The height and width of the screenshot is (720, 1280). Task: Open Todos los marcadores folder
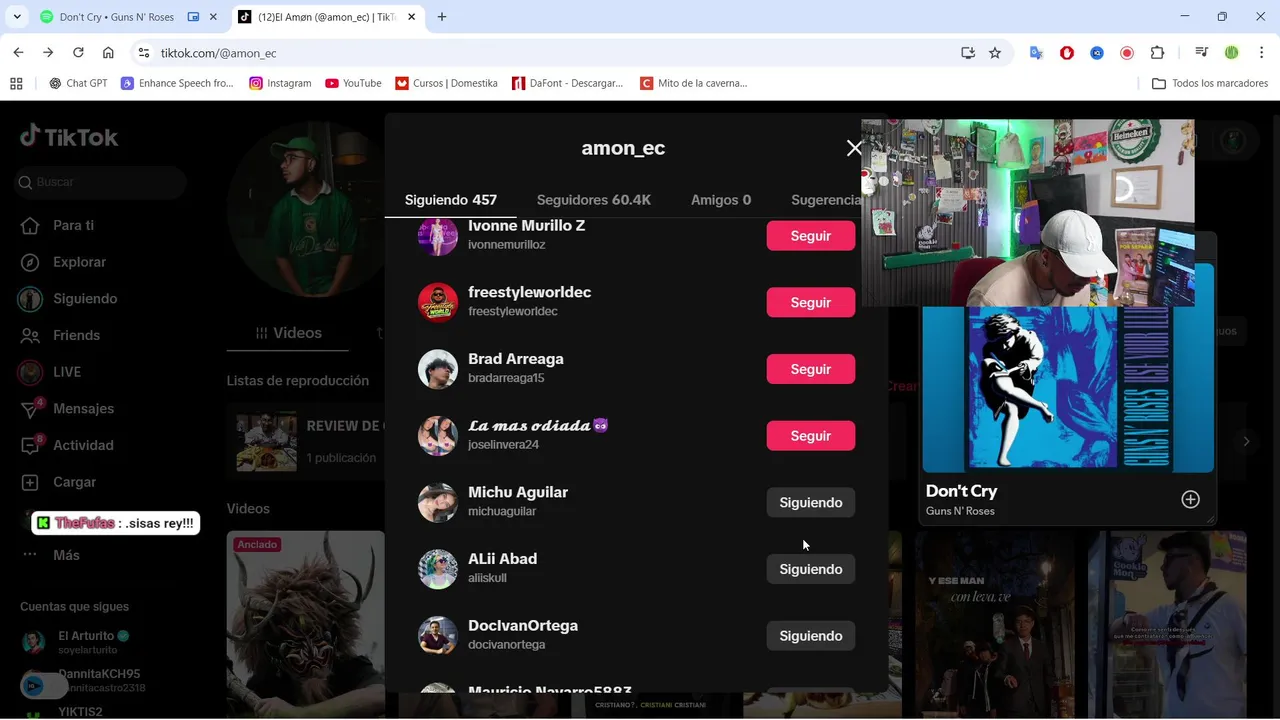[1210, 83]
